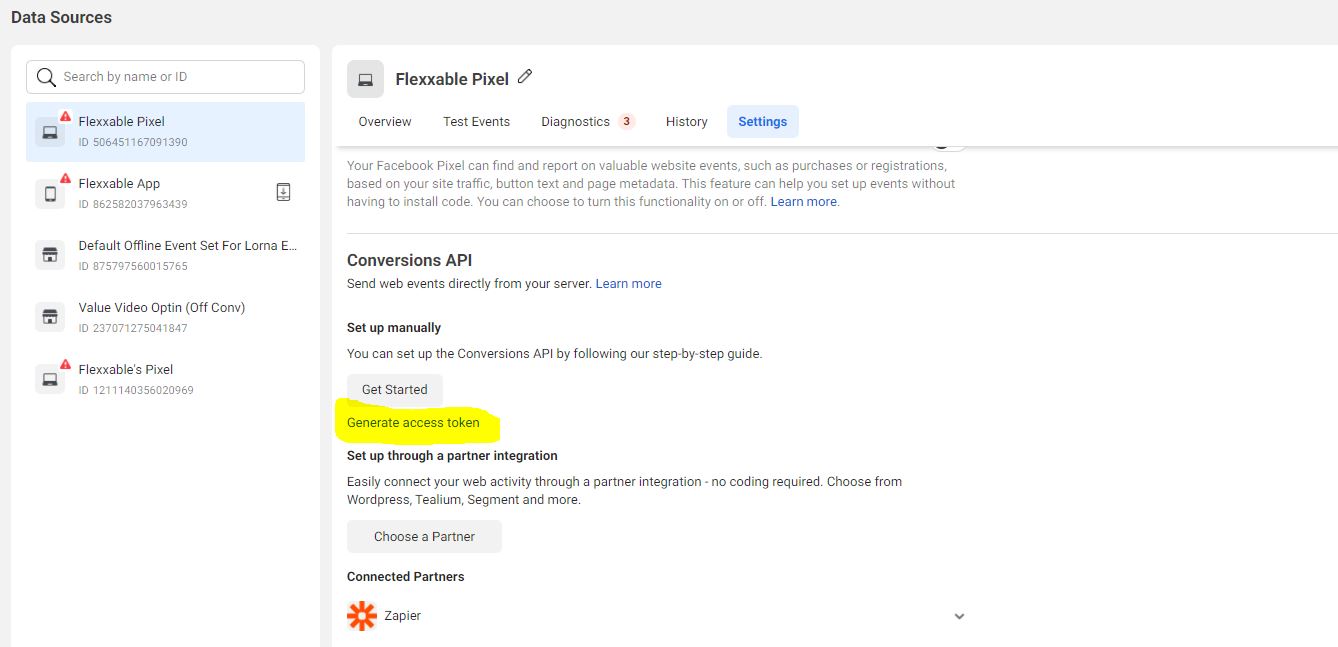The image size is (1338, 647).
Task: View the History tab
Action: coord(686,120)
